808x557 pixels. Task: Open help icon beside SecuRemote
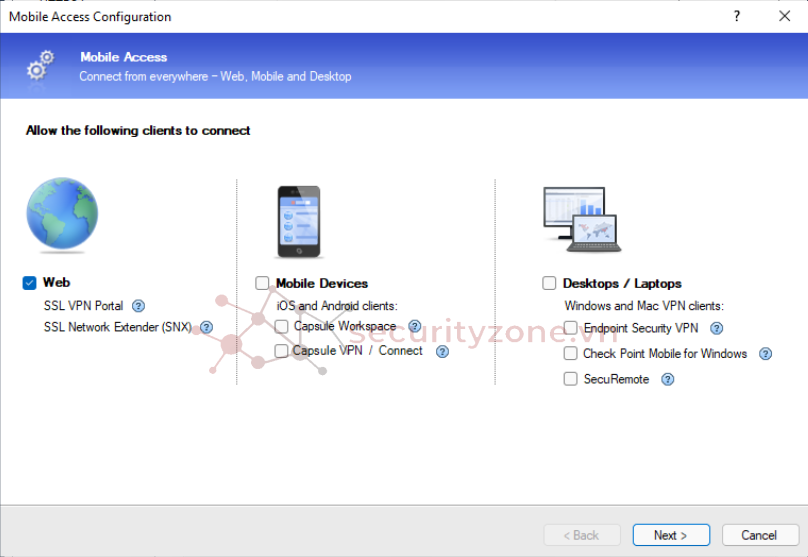pyautogui.click(x=668, y=379)
